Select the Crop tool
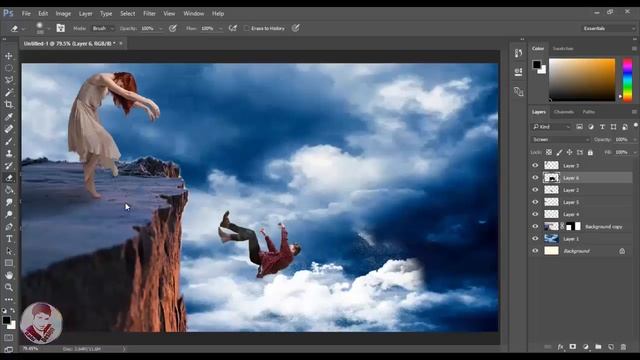The image size is (640, 360). coord(9,104)
